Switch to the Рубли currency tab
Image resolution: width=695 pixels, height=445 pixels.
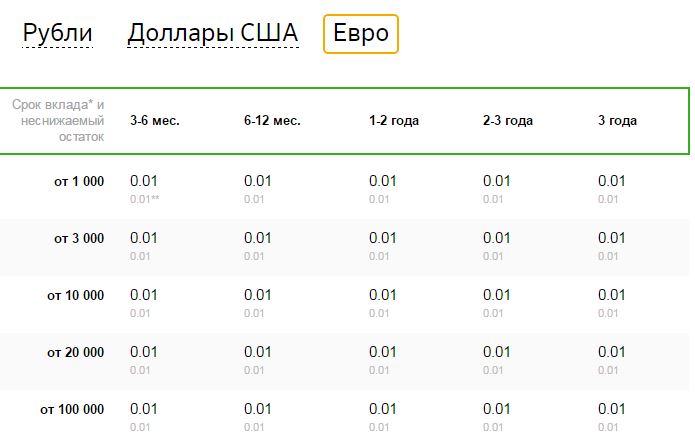(x=57, y=33)
